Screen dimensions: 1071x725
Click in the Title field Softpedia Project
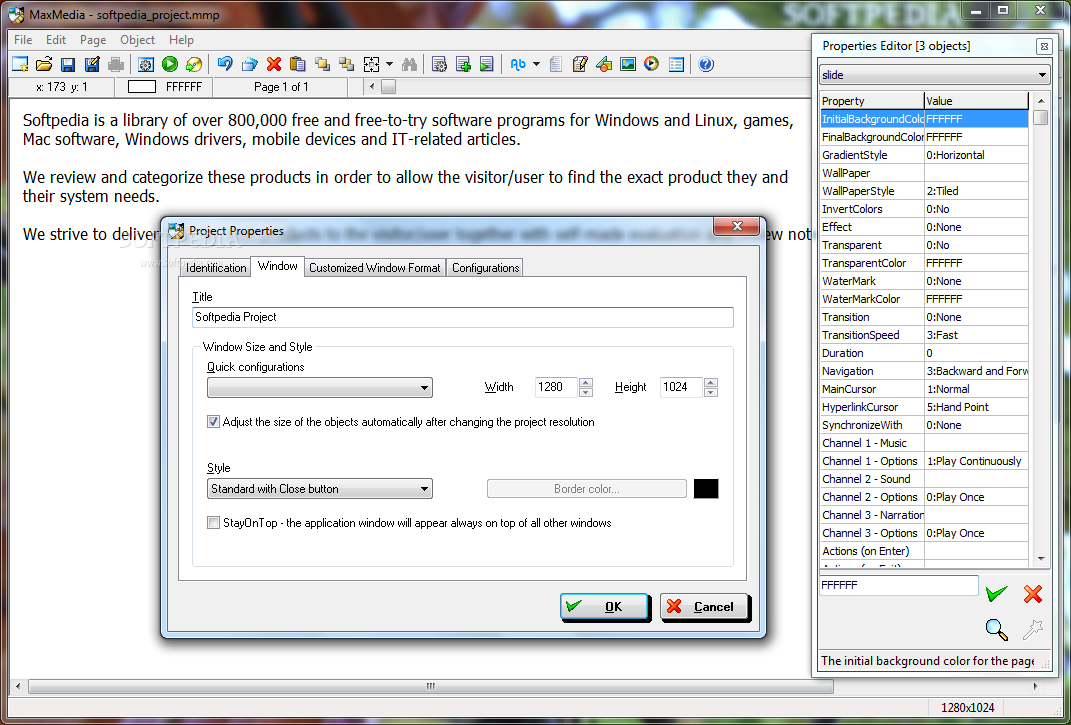tap(462, 317)
